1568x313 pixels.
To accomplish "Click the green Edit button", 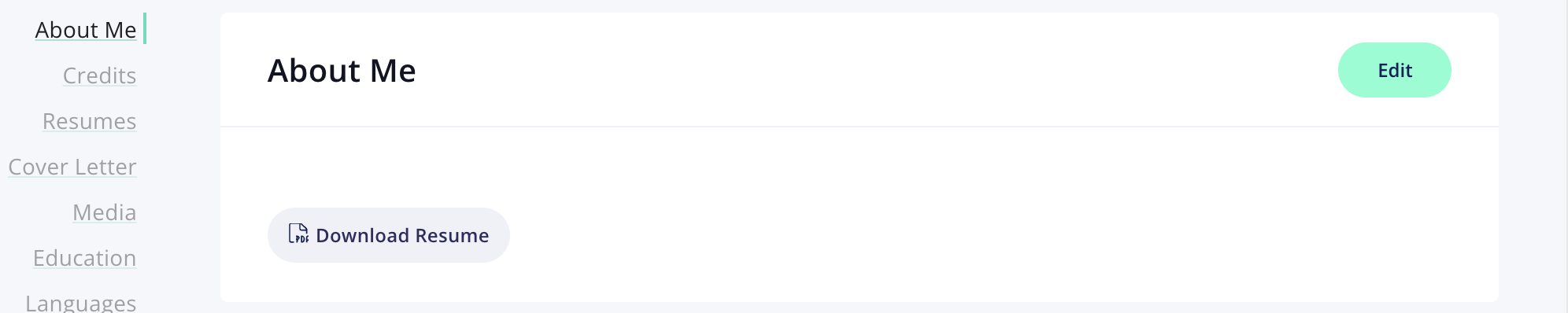I will click(x=1394, y=70).
